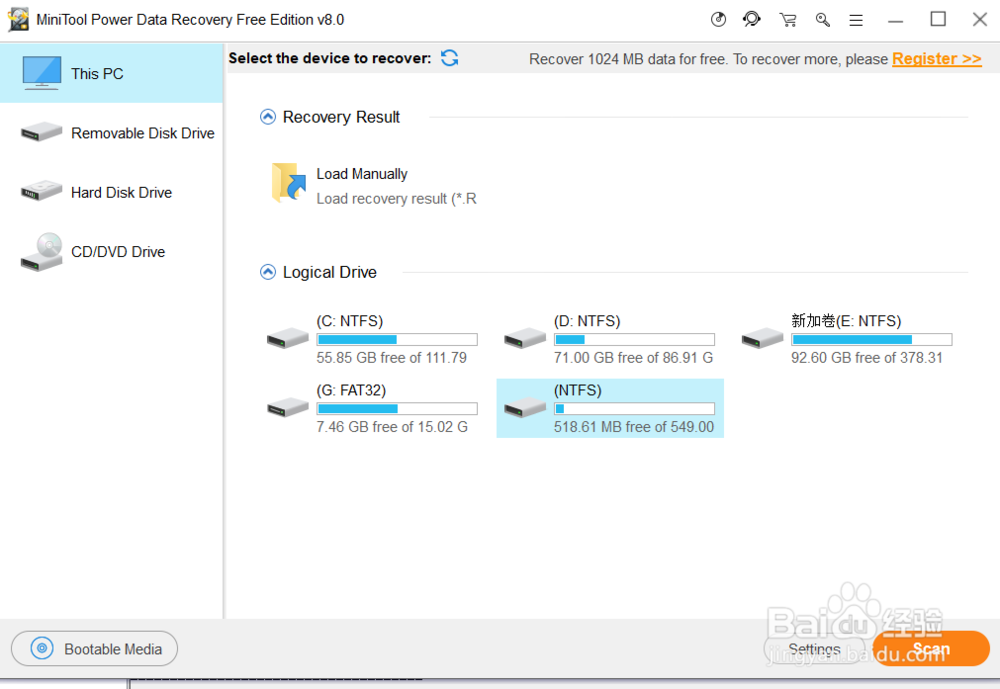Open the support headset icon
This screenshot has height=689, width=1000.
[x=752, y=20]
